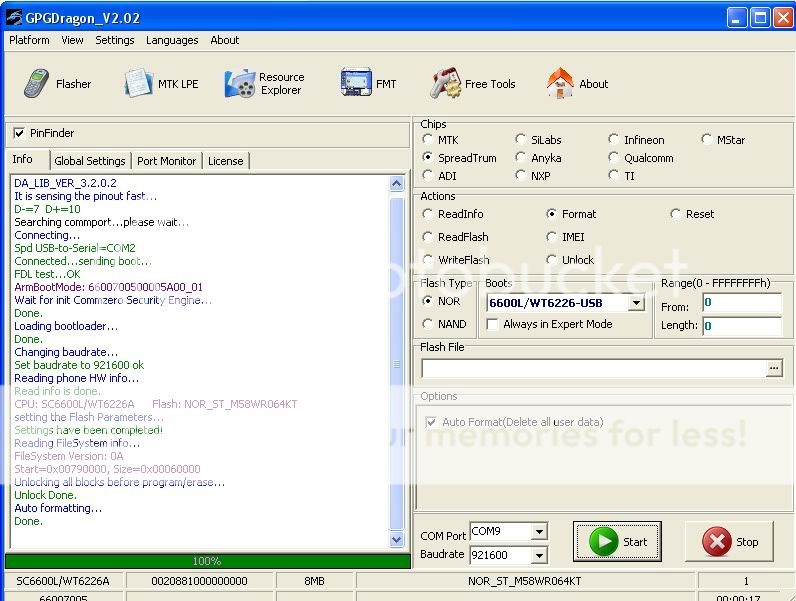Click log line 'Spd USB-to-Serial=COM2'

click(75, 248)
